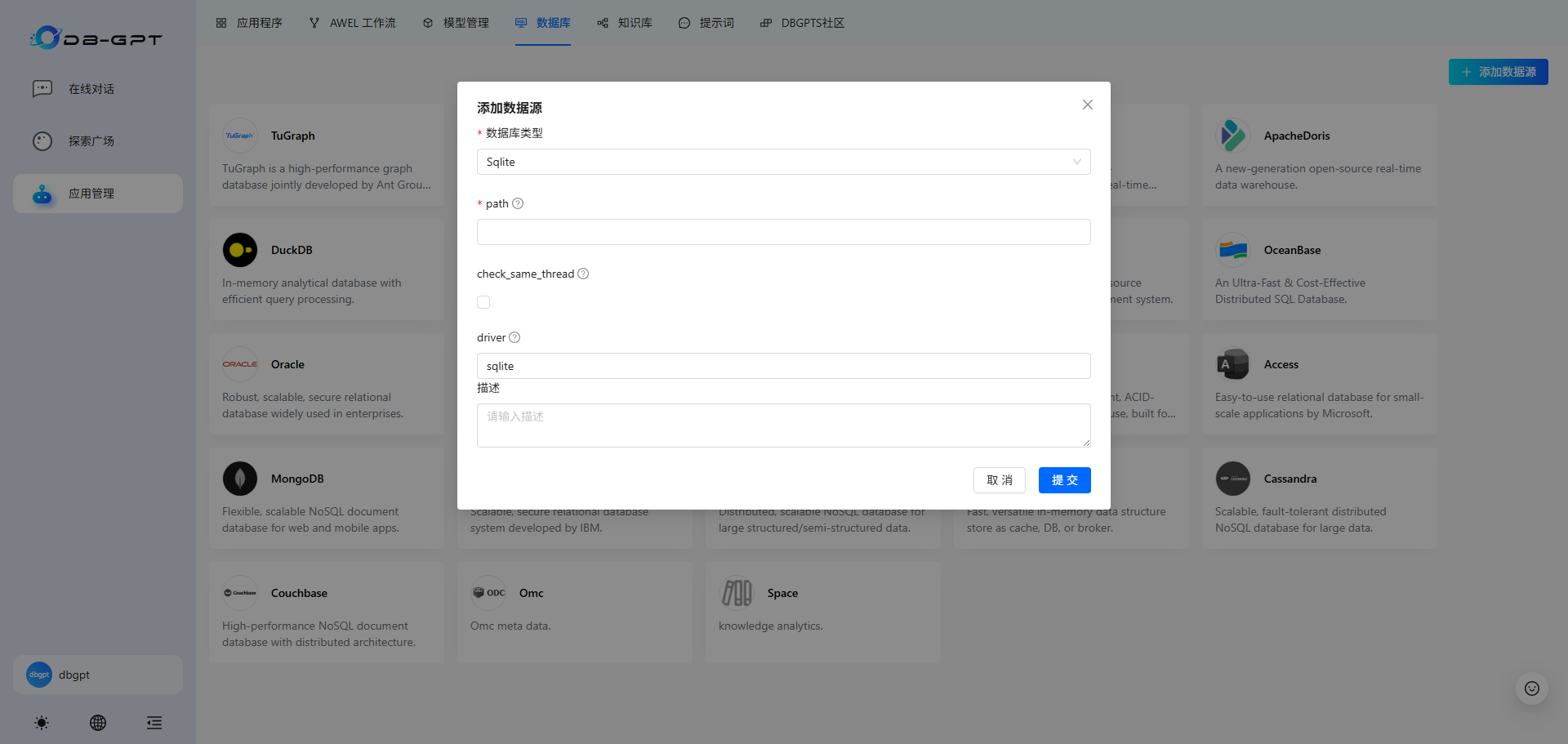Enable the check_same_thread checkbox

click(x=483, y=302)
